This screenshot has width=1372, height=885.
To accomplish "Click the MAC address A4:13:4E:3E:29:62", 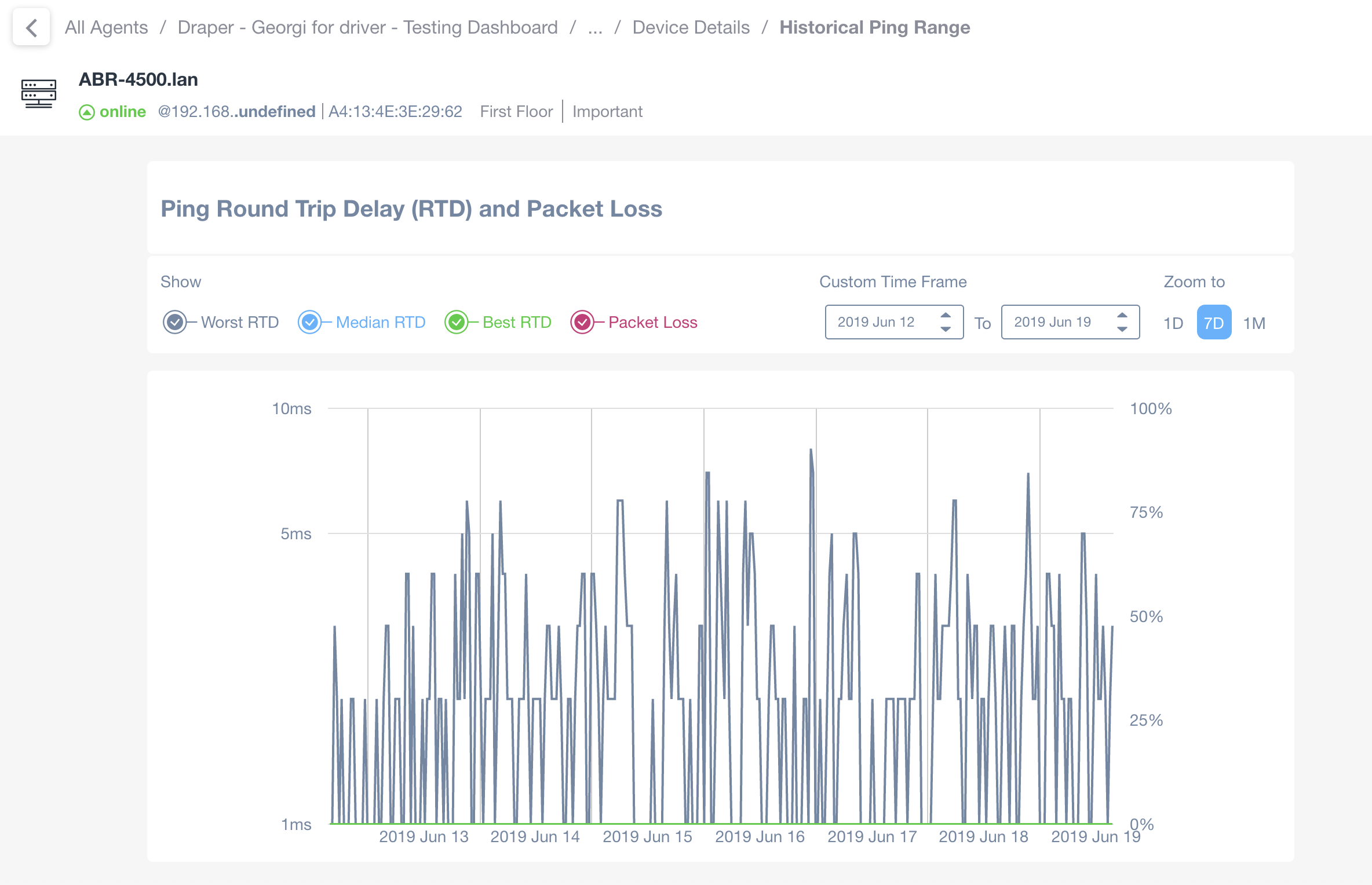I will coord(395,111).
